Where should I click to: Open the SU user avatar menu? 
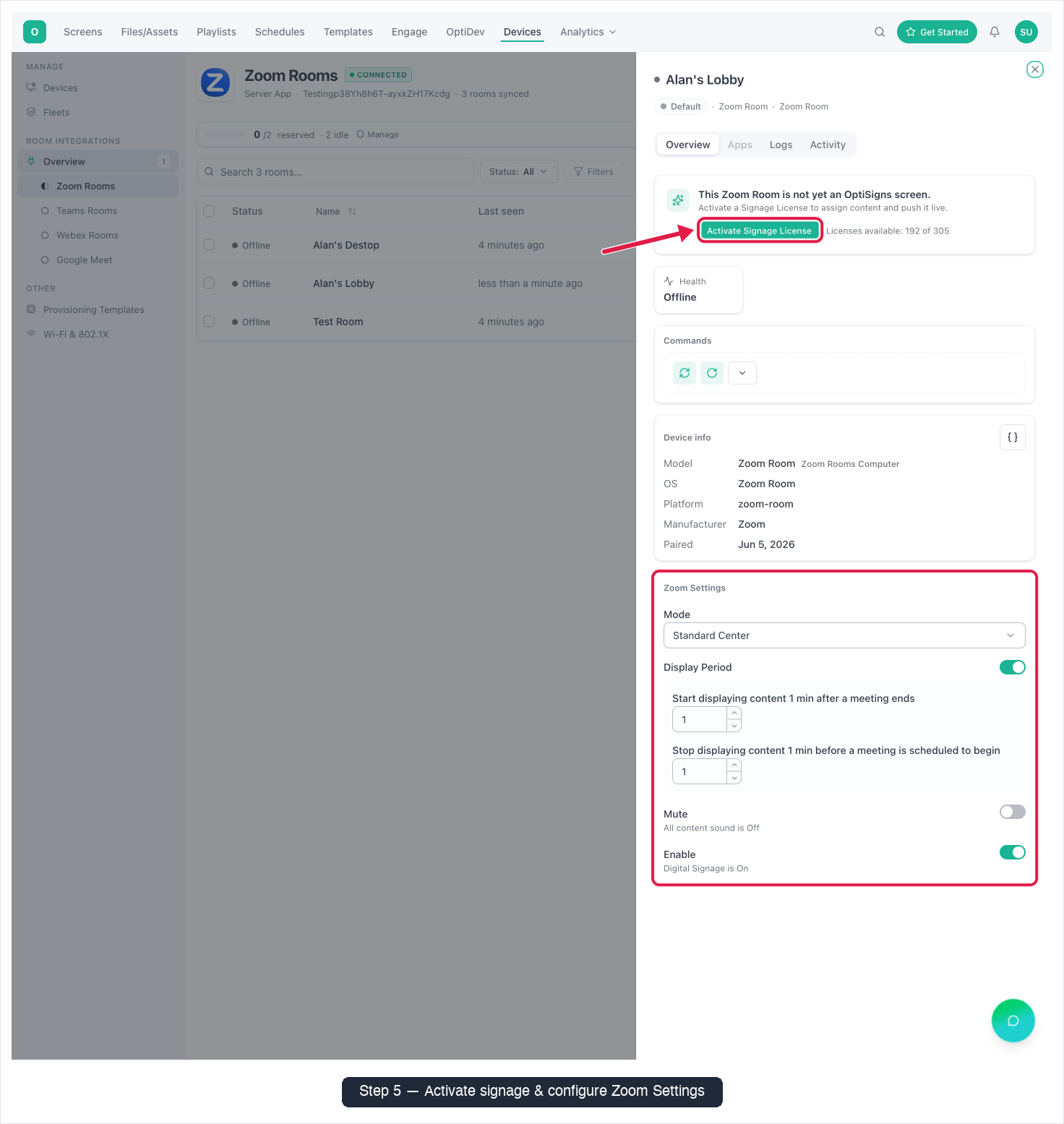coord(1026,32)
